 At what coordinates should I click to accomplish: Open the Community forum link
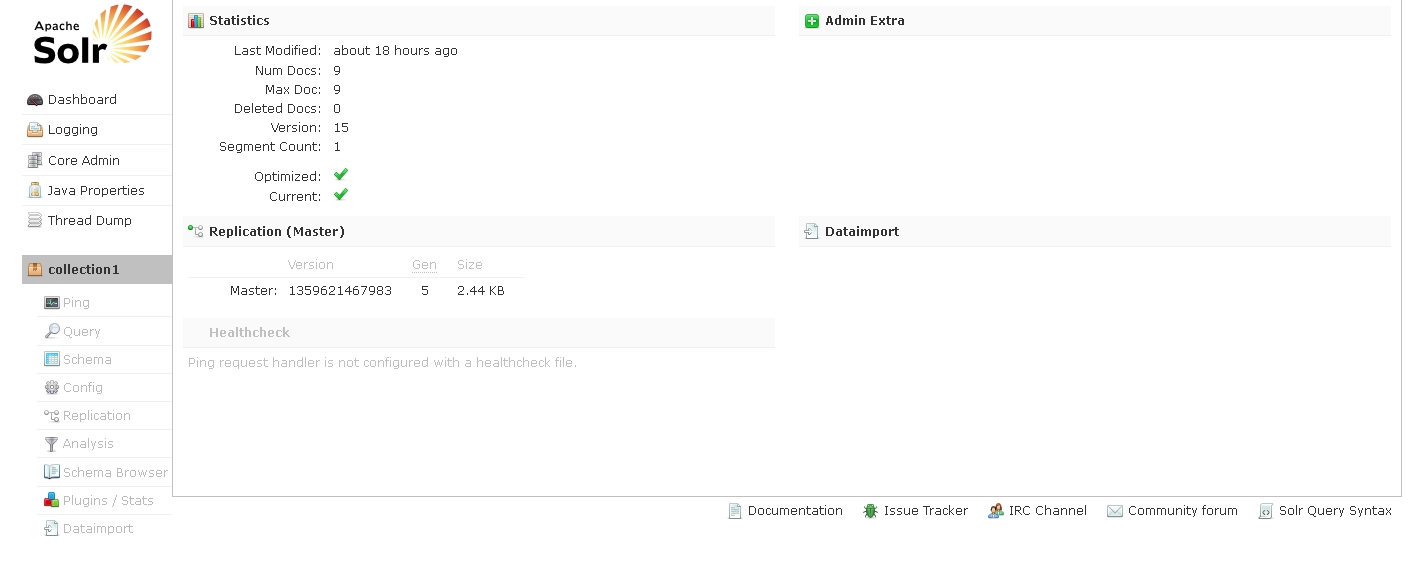tap(1182, 511)
